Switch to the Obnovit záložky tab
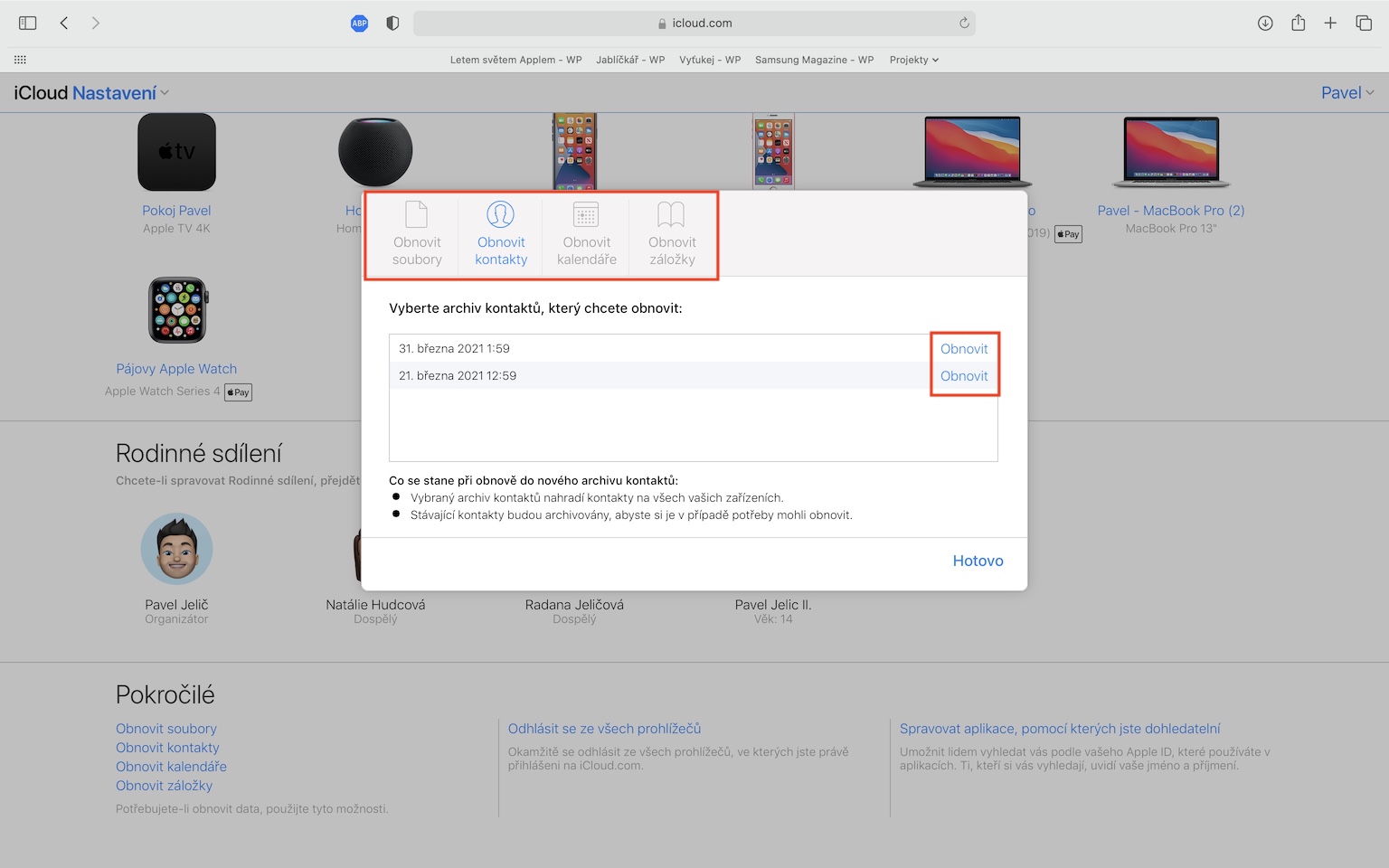1389x868 pixels. [x=672, y=235]
